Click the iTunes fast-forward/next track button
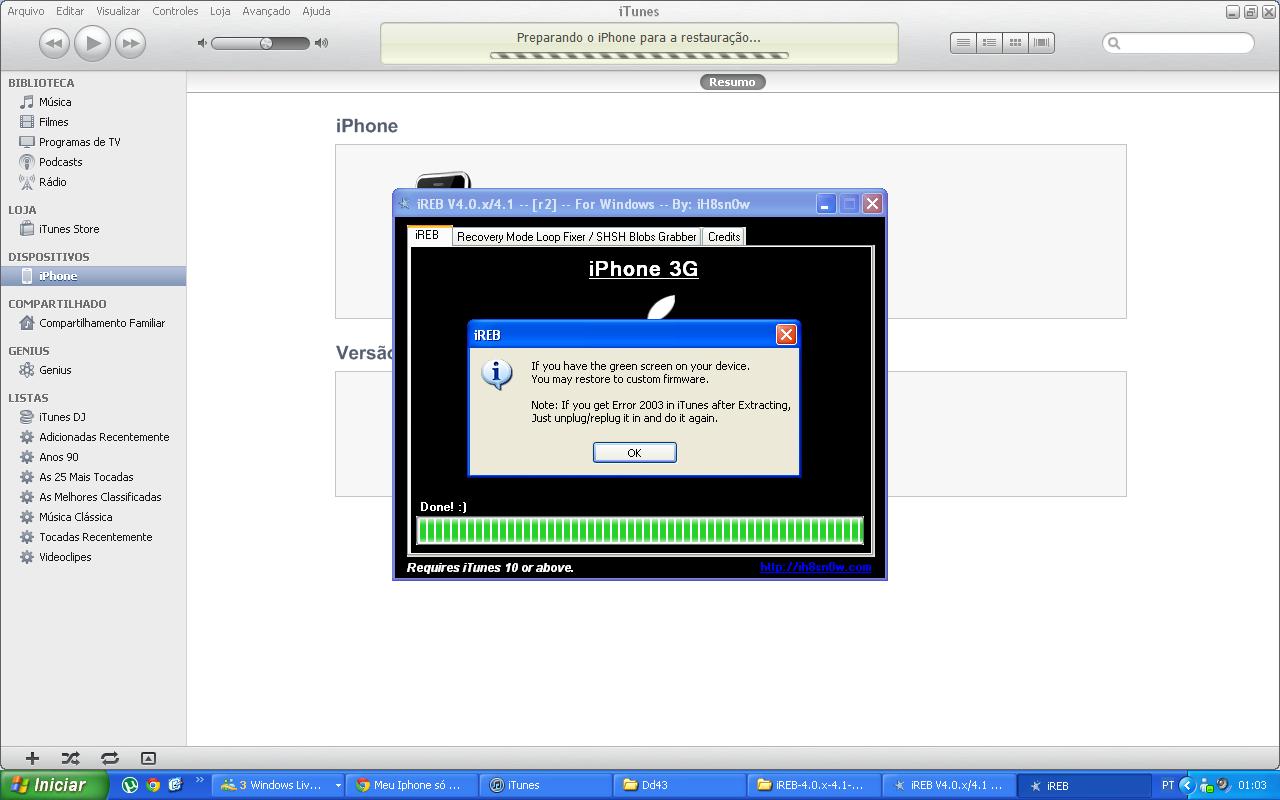Viewport: 1280px width, 800px height. click(x=130, y=43)
